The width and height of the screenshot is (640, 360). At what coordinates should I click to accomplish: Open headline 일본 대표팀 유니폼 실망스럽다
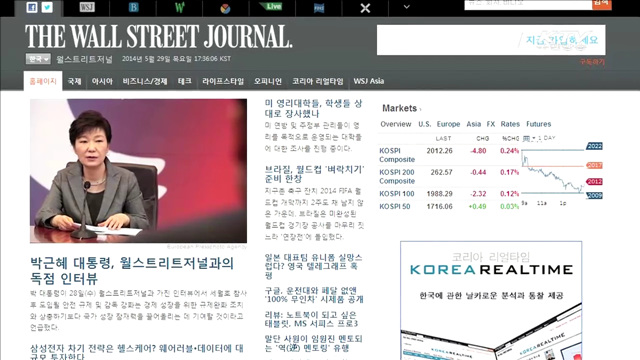point(313,266)
